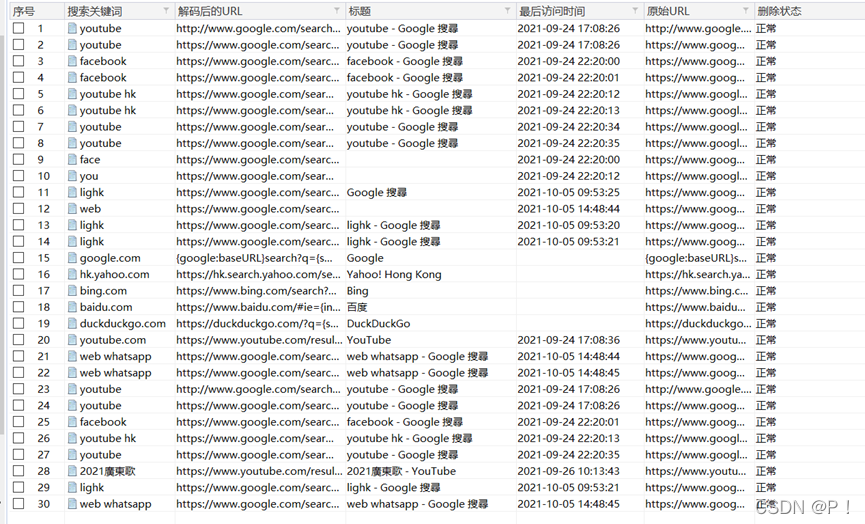Image resolution: width=865 pixels, height=524 pixels.
Task: Select title 'Google 搜尋' in row 11
Action: point(377,192)
